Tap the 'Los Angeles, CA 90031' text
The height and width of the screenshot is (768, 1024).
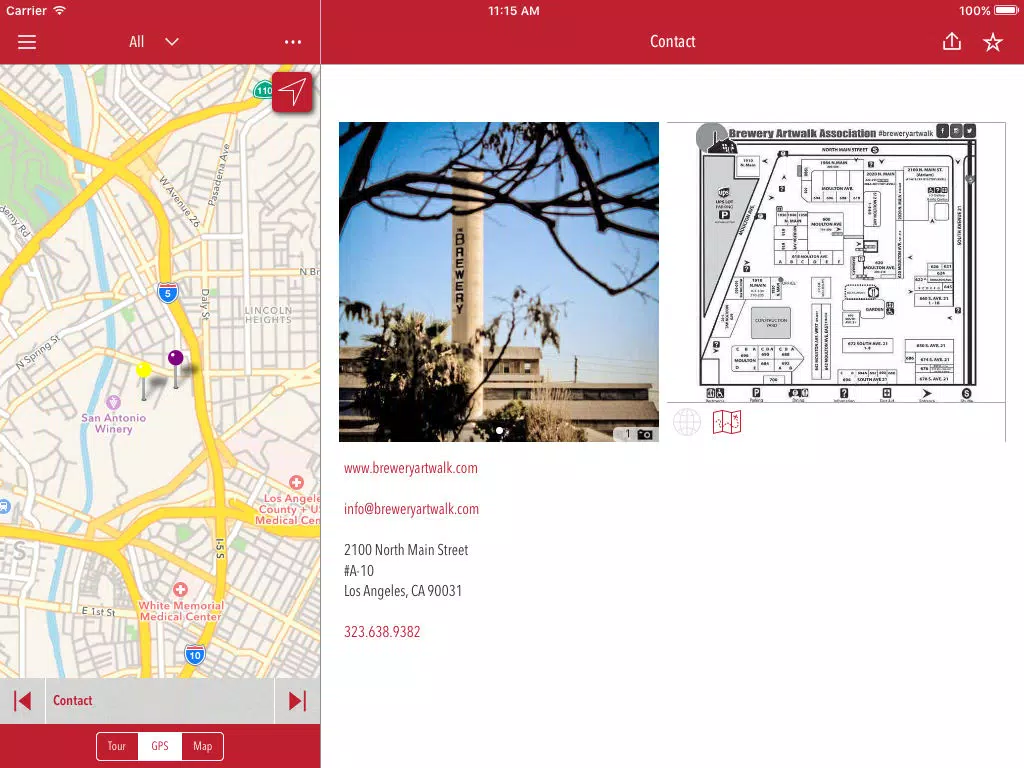[x=403, y=591]
